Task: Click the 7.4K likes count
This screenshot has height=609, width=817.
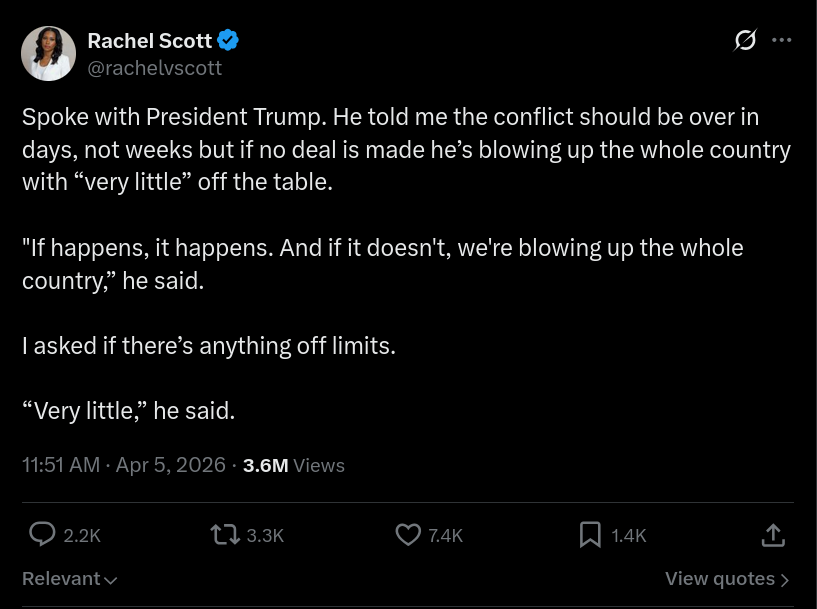Action: (x=445, y=536)
